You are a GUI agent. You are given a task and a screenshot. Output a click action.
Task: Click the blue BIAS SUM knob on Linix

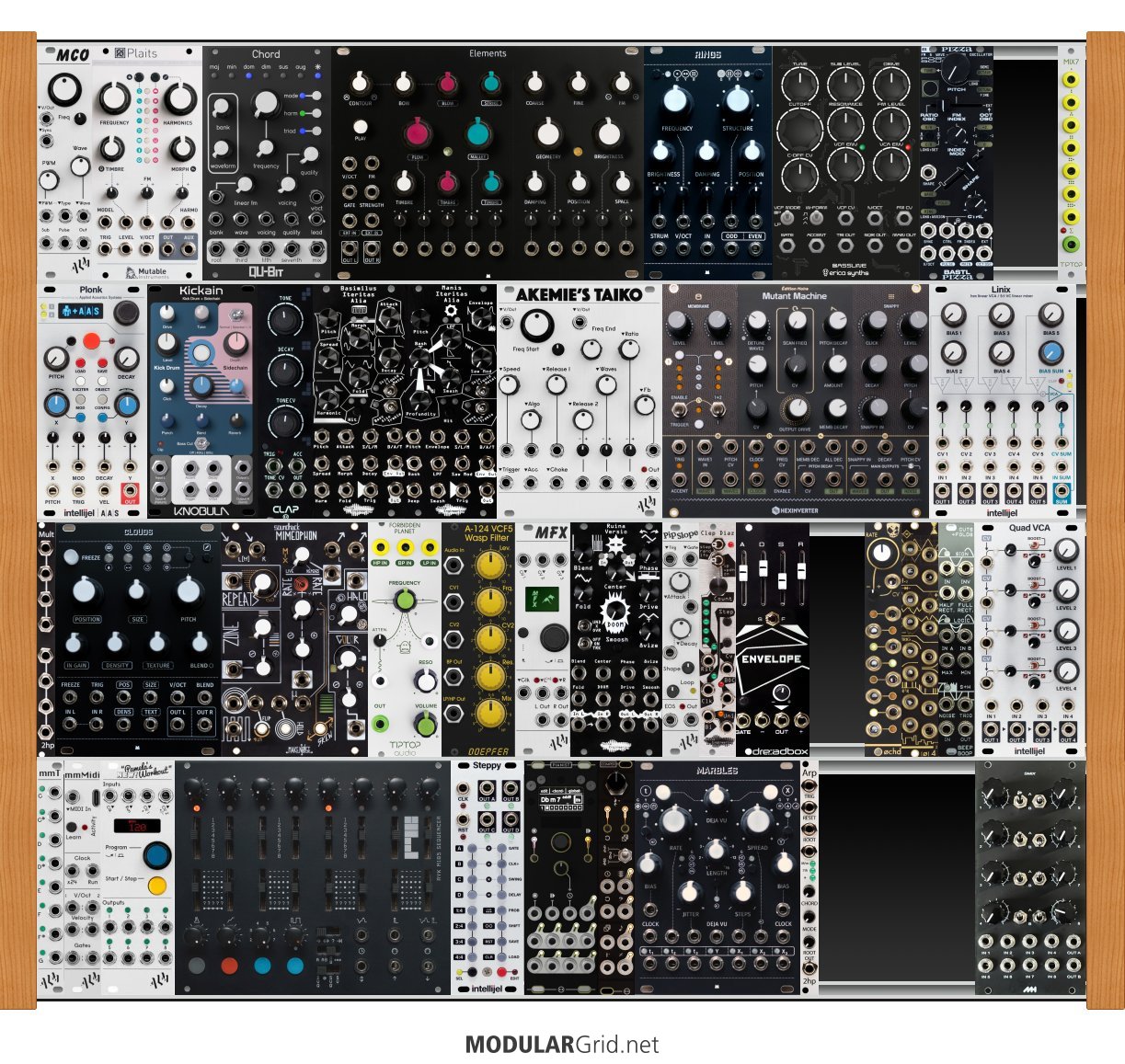click(1050, 353)
